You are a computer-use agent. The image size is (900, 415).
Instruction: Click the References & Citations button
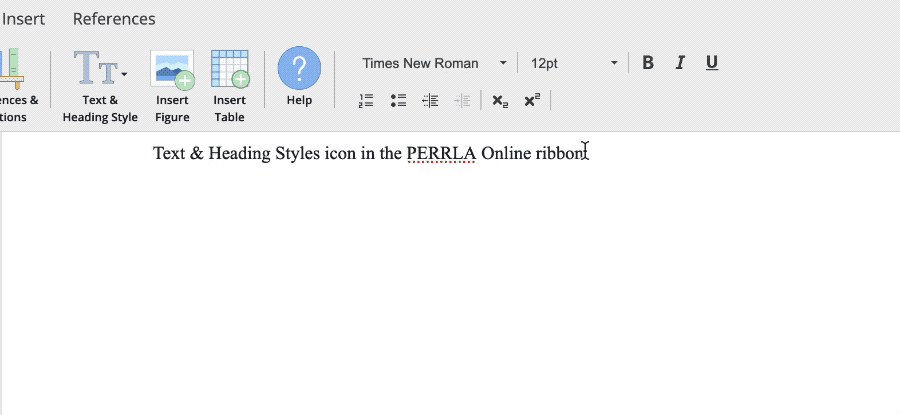[x=18, y=85]
